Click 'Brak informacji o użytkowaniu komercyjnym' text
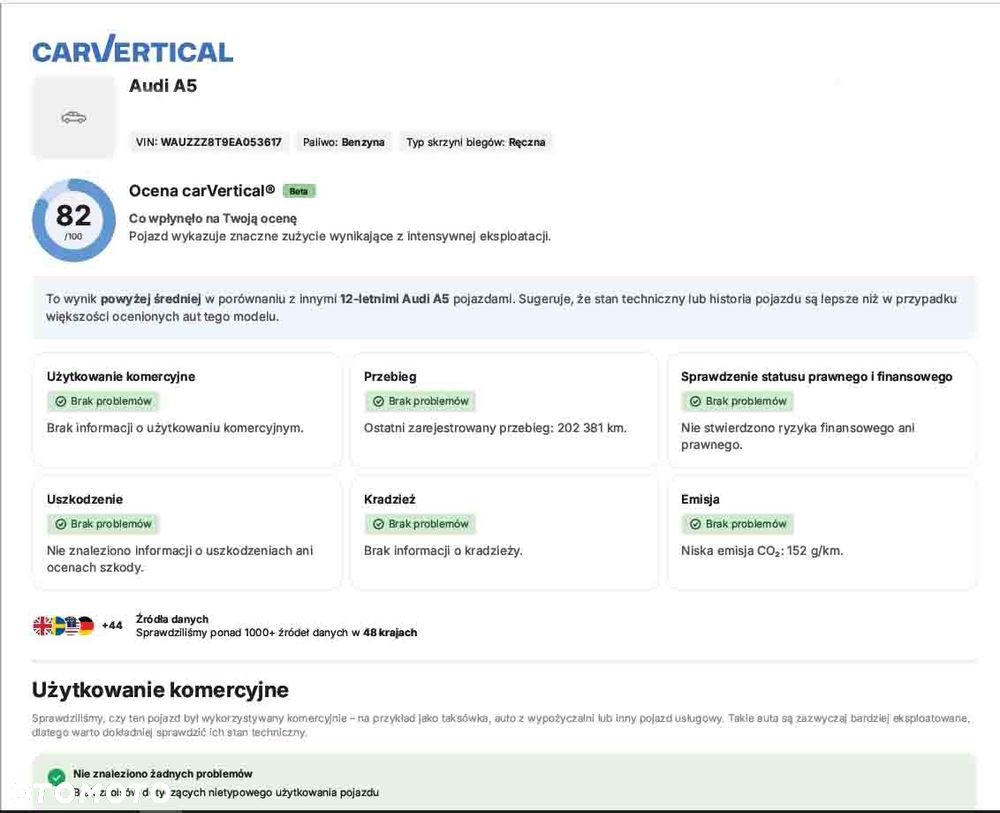This screenshot has width=1000, height=813. [x=175, y=428]
